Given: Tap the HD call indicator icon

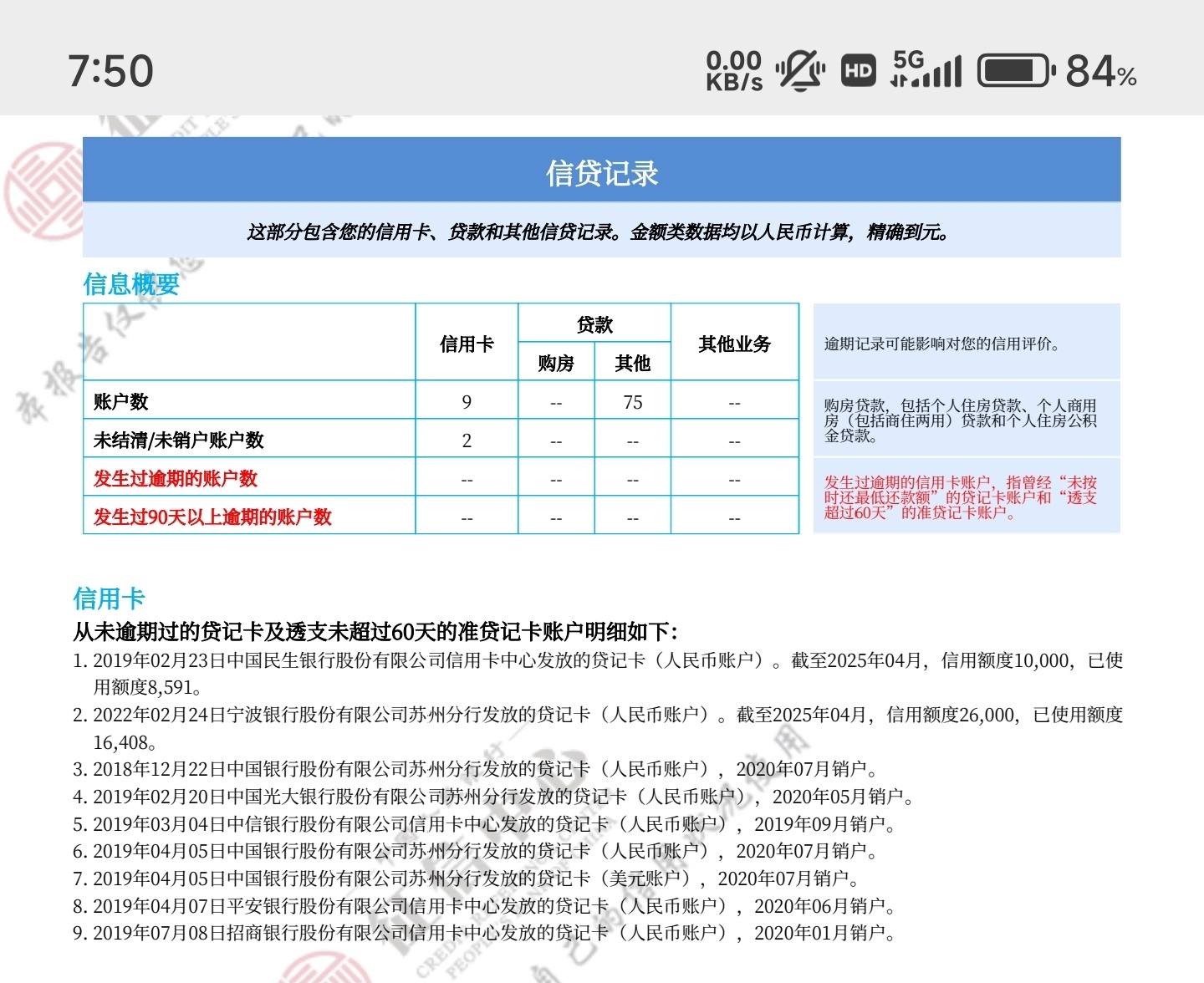Looking at the screenshot, I should click(858, 71).
